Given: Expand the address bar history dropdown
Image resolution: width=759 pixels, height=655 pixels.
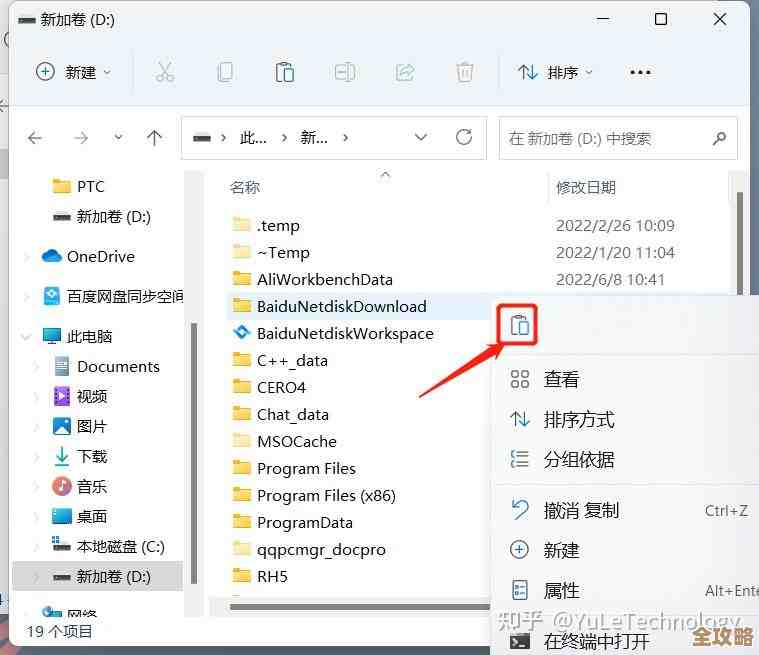Looking at the screenshot, I should 421,137.
